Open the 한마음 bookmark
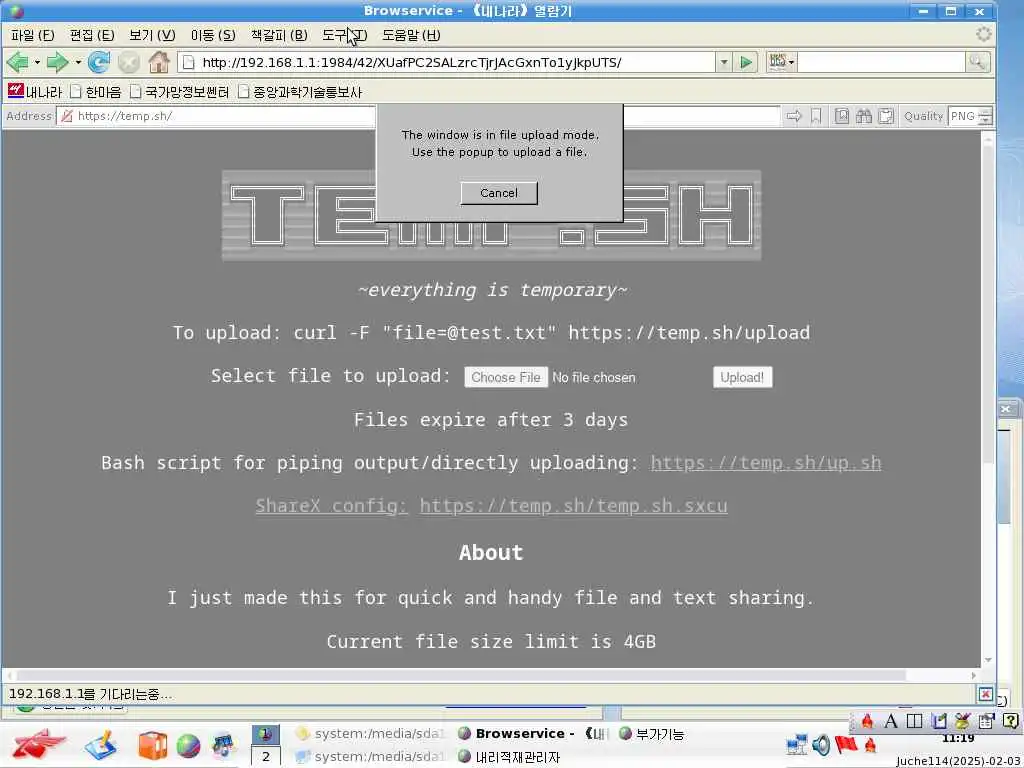1024x768 pixels. coord(95,91)
